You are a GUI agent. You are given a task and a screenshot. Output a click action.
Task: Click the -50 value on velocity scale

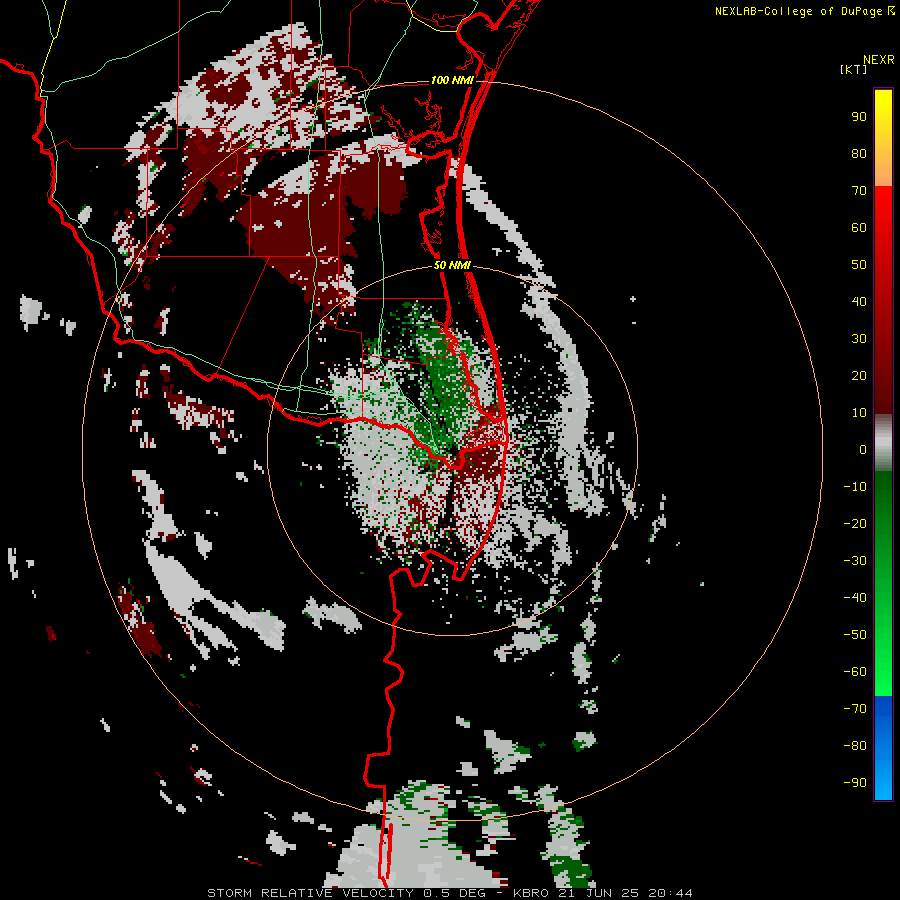click(x=855, y=635)
